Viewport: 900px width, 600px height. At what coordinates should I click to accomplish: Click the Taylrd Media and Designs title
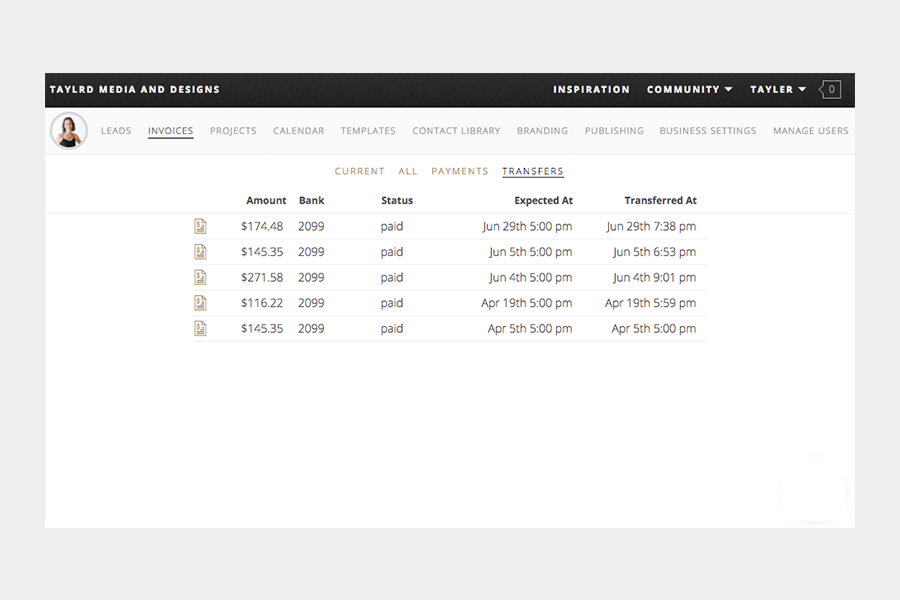[x=135, y=90]
